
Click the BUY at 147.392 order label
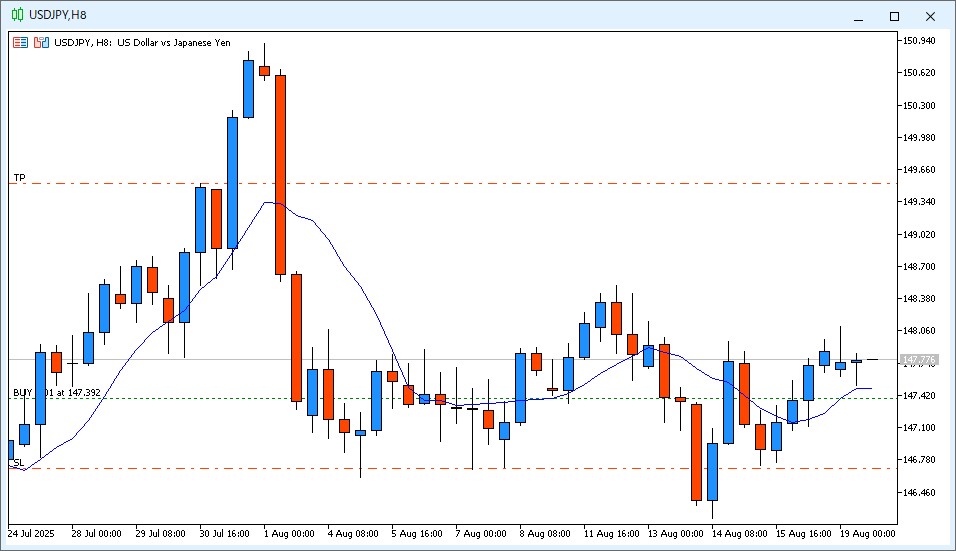[x=56, y=393]
